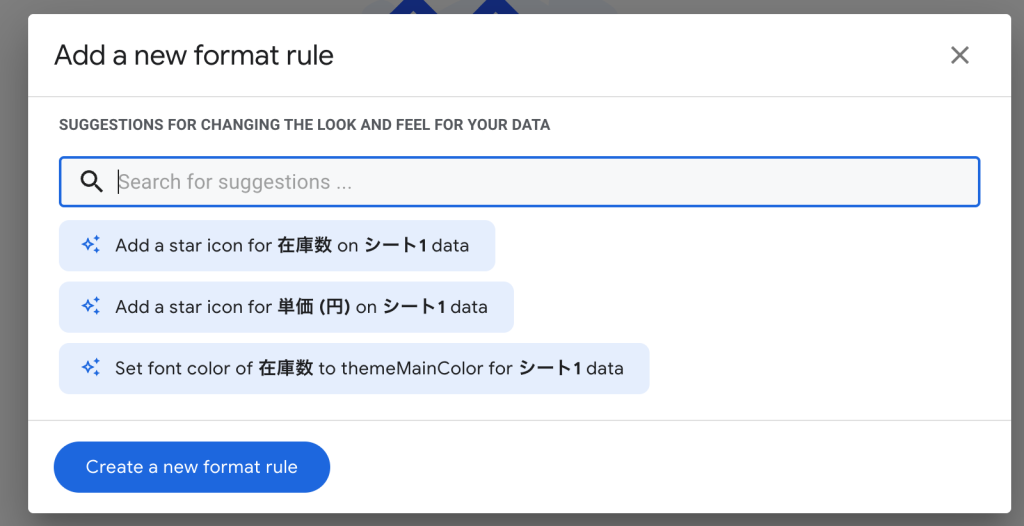Click the Suggestions for changing look heading
The width and height of the screenshot is (1024, 526).
(304, 126)
